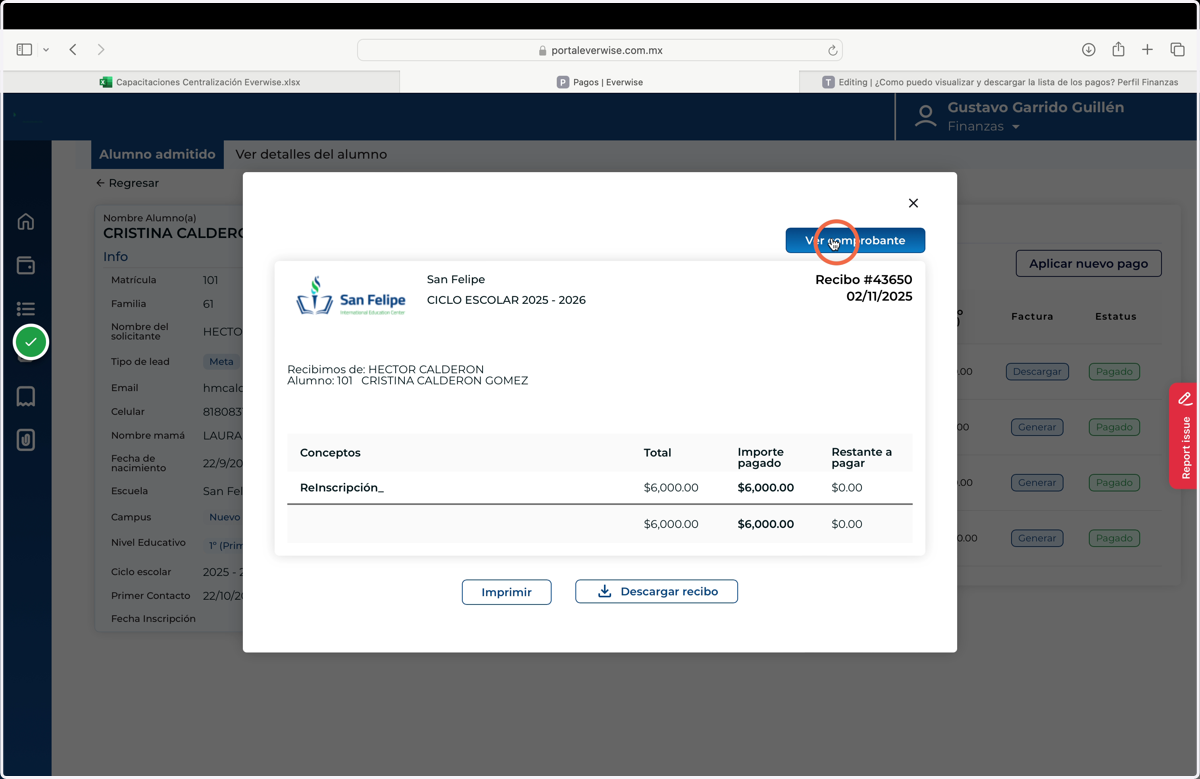This screenshot has width=1200, height=779.
Task: Go back using Safari's back arrow
Action: [73, 50]
